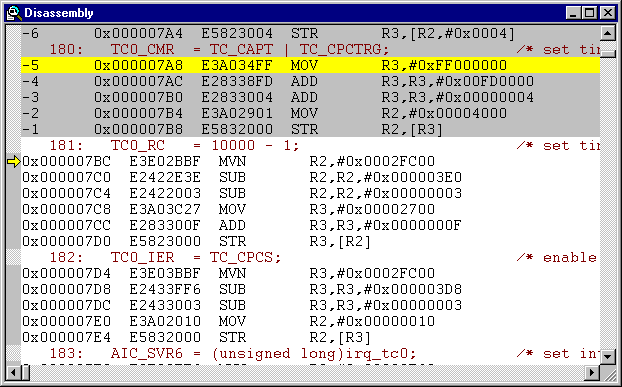Click opcode E3A034FF
This screenshot has width=622, height=387.
(x=237, y=65)
